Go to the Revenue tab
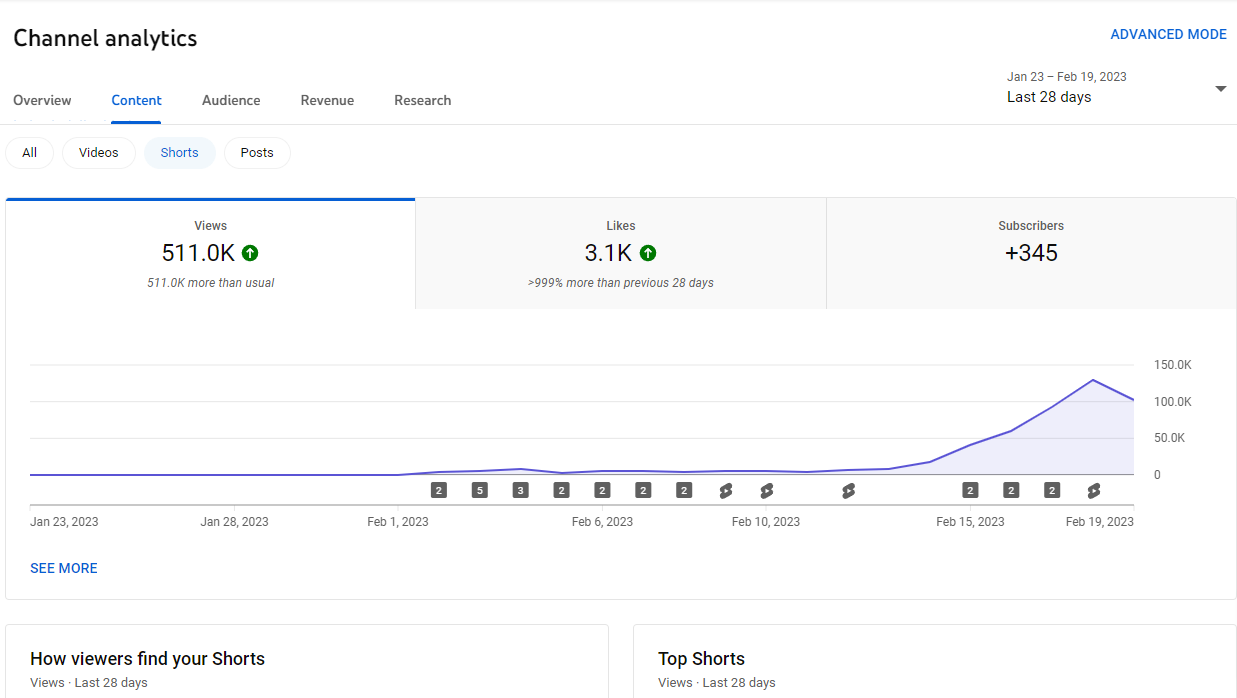 click(327, 100)
